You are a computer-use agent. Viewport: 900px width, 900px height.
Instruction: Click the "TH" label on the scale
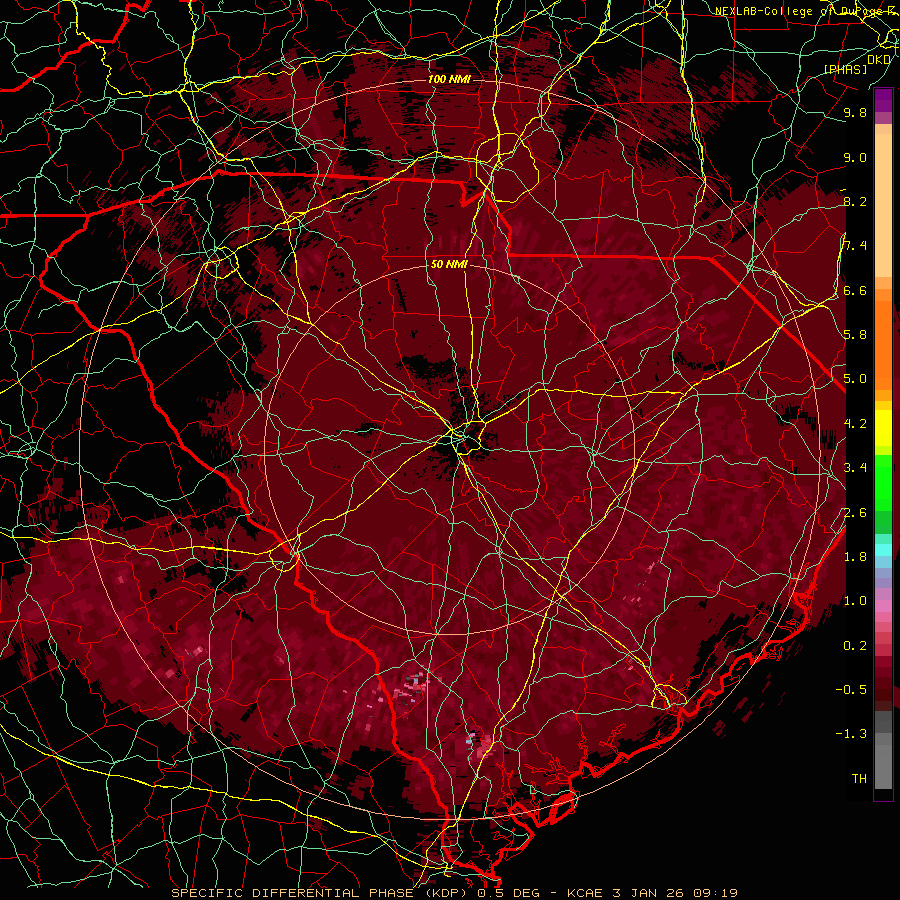click(x=859, y=778)
